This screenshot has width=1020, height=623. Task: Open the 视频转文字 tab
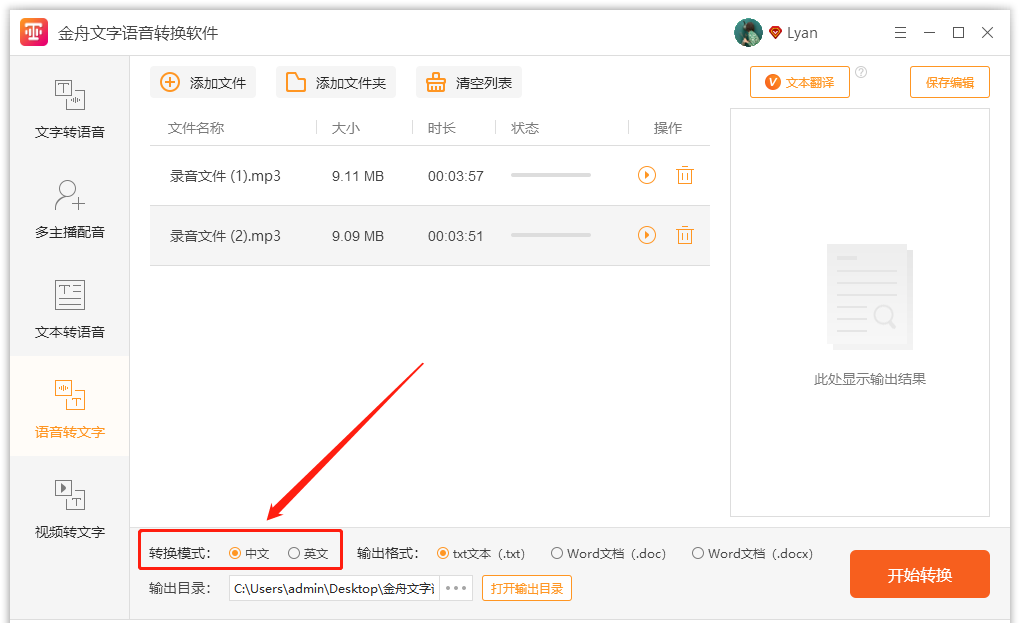point(70,508)
